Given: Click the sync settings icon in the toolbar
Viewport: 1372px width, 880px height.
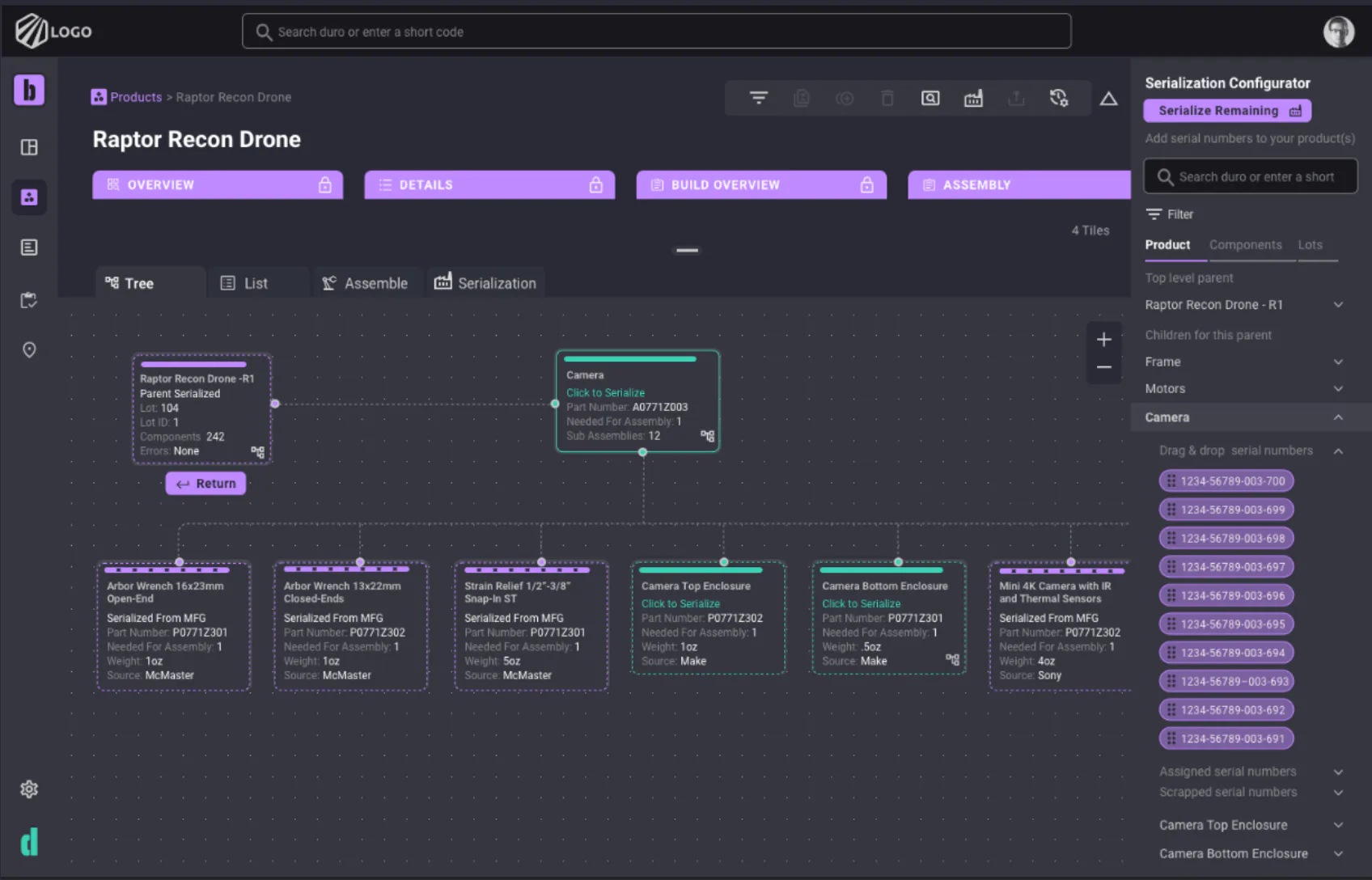Looking at the screenshot, I should pos(1058,98).
